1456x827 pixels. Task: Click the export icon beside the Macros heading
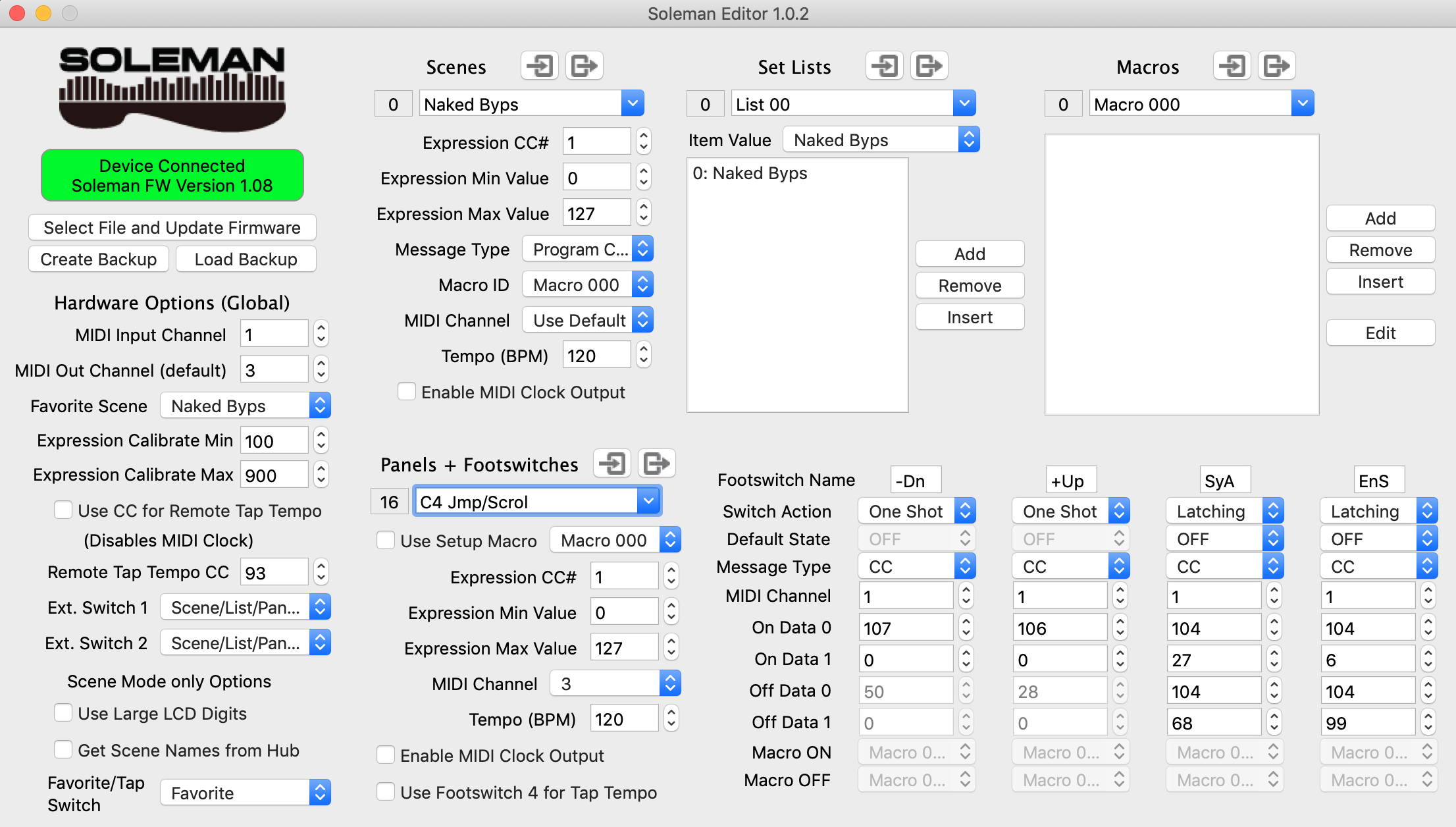point(1277,66)
